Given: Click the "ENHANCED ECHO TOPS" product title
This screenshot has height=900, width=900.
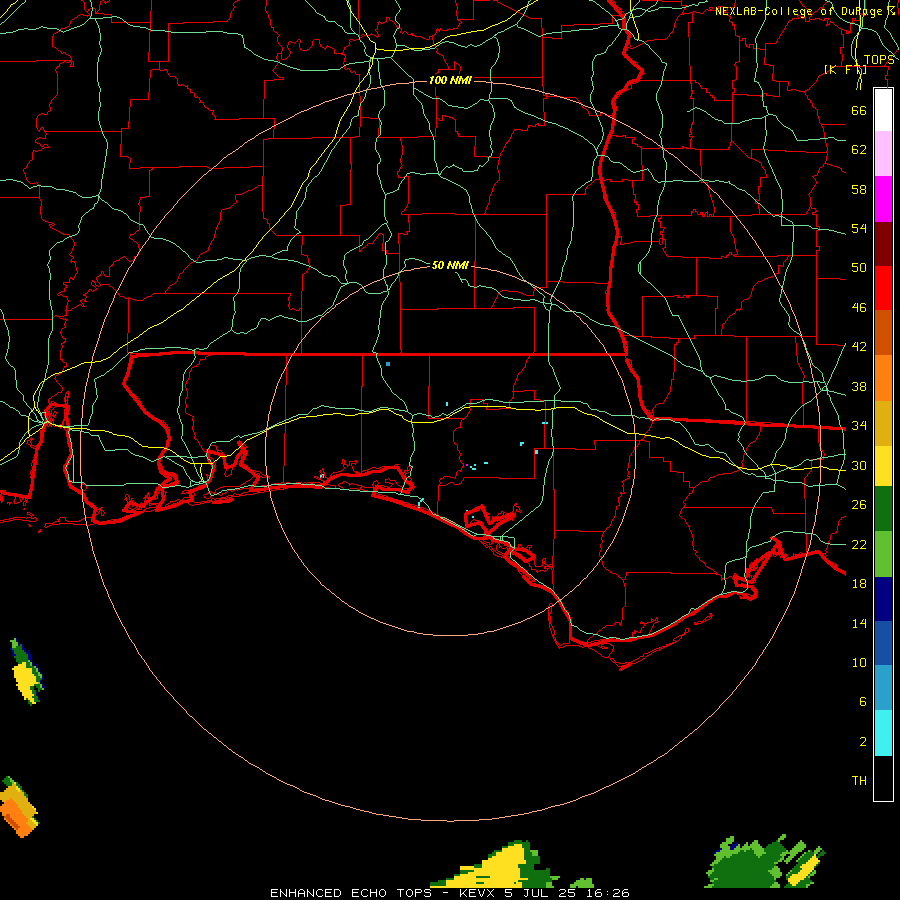Looking at the screenshot, I should click(351, 893).
